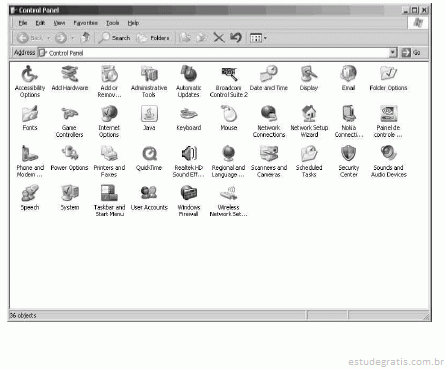The height and width of the screenshot is (369, 445).
Task: Open Display properties
Action: point(309,78)
